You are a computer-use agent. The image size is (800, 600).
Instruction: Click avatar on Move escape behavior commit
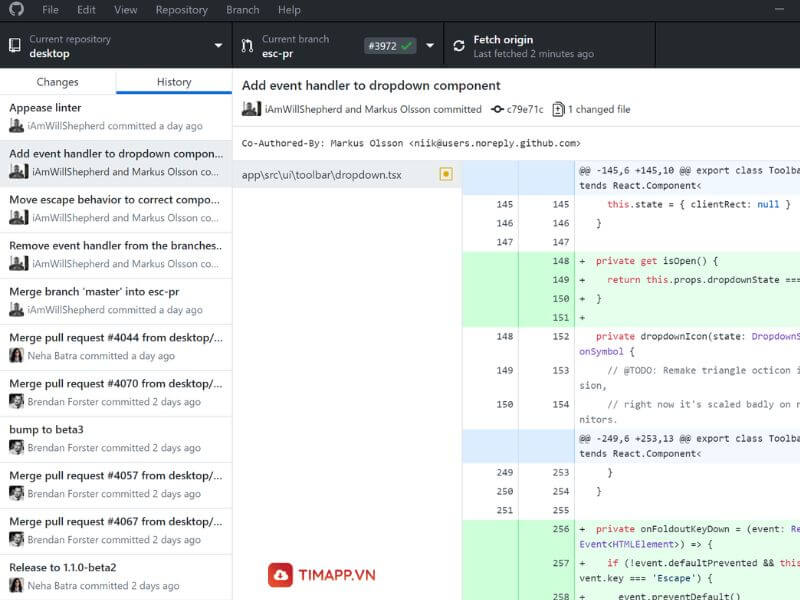[x=19, y=217]
